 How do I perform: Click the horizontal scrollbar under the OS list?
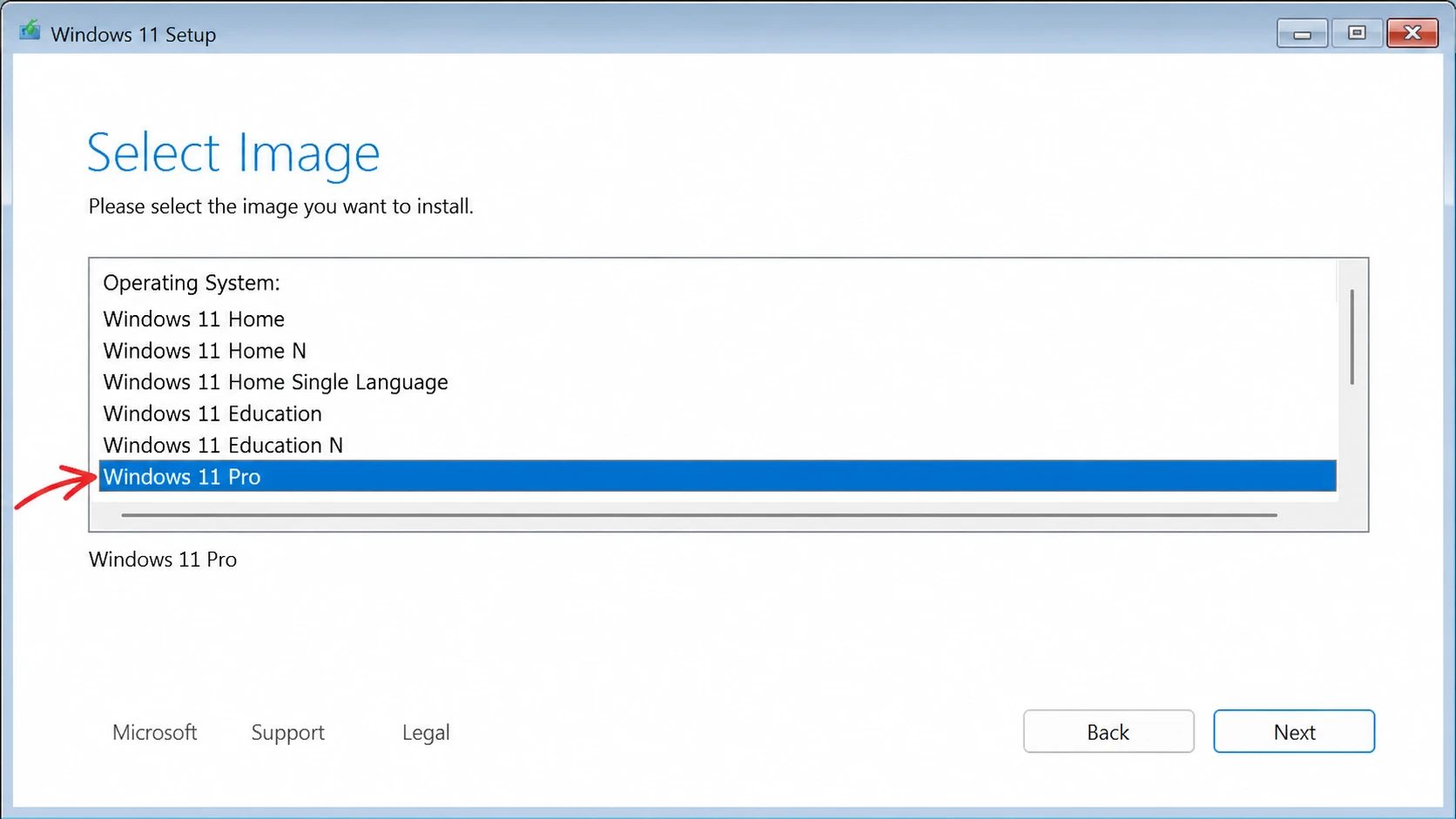pos(699,515)
